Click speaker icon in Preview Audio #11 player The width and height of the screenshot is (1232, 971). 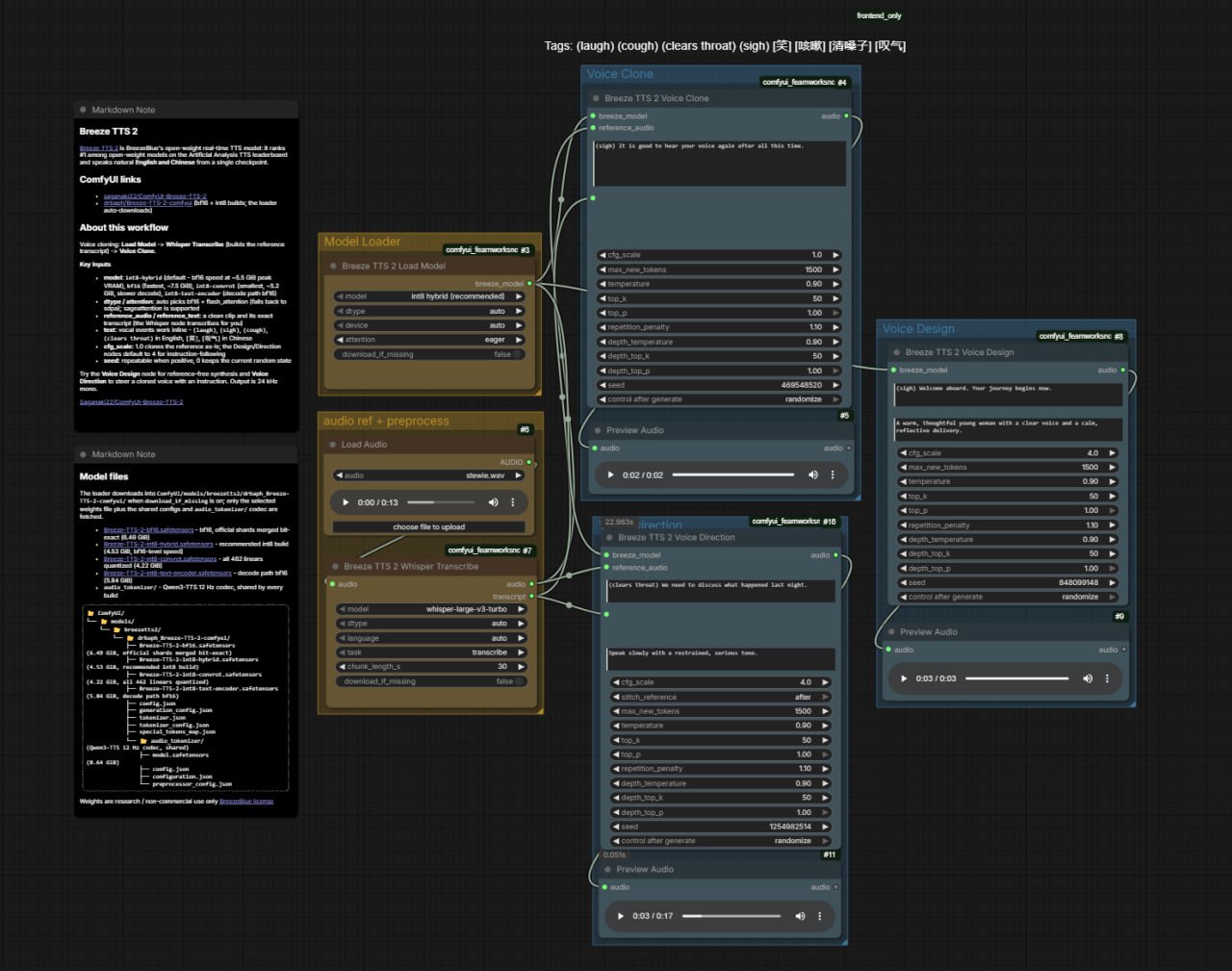point(800,916)
